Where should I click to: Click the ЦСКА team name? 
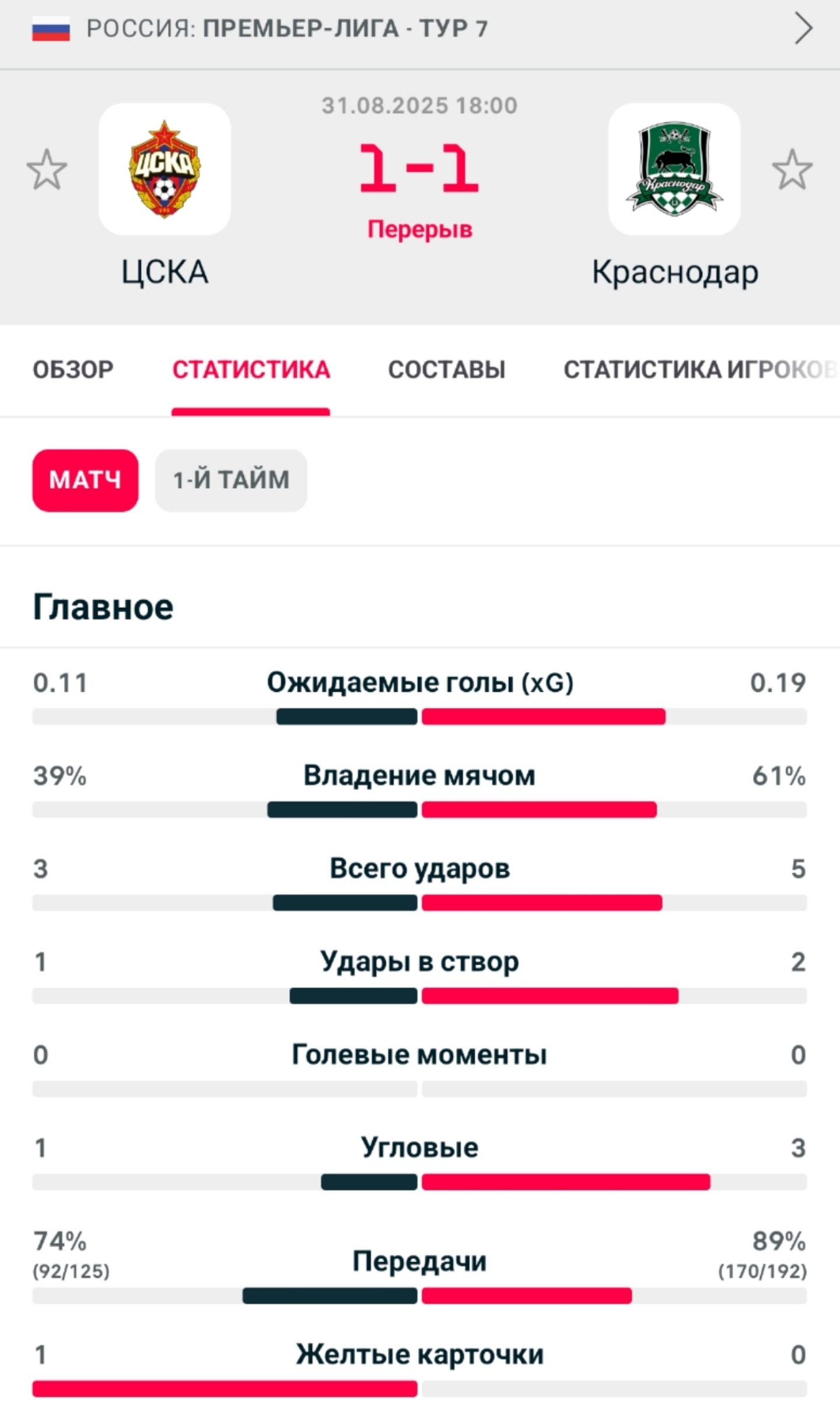[164, 272]
